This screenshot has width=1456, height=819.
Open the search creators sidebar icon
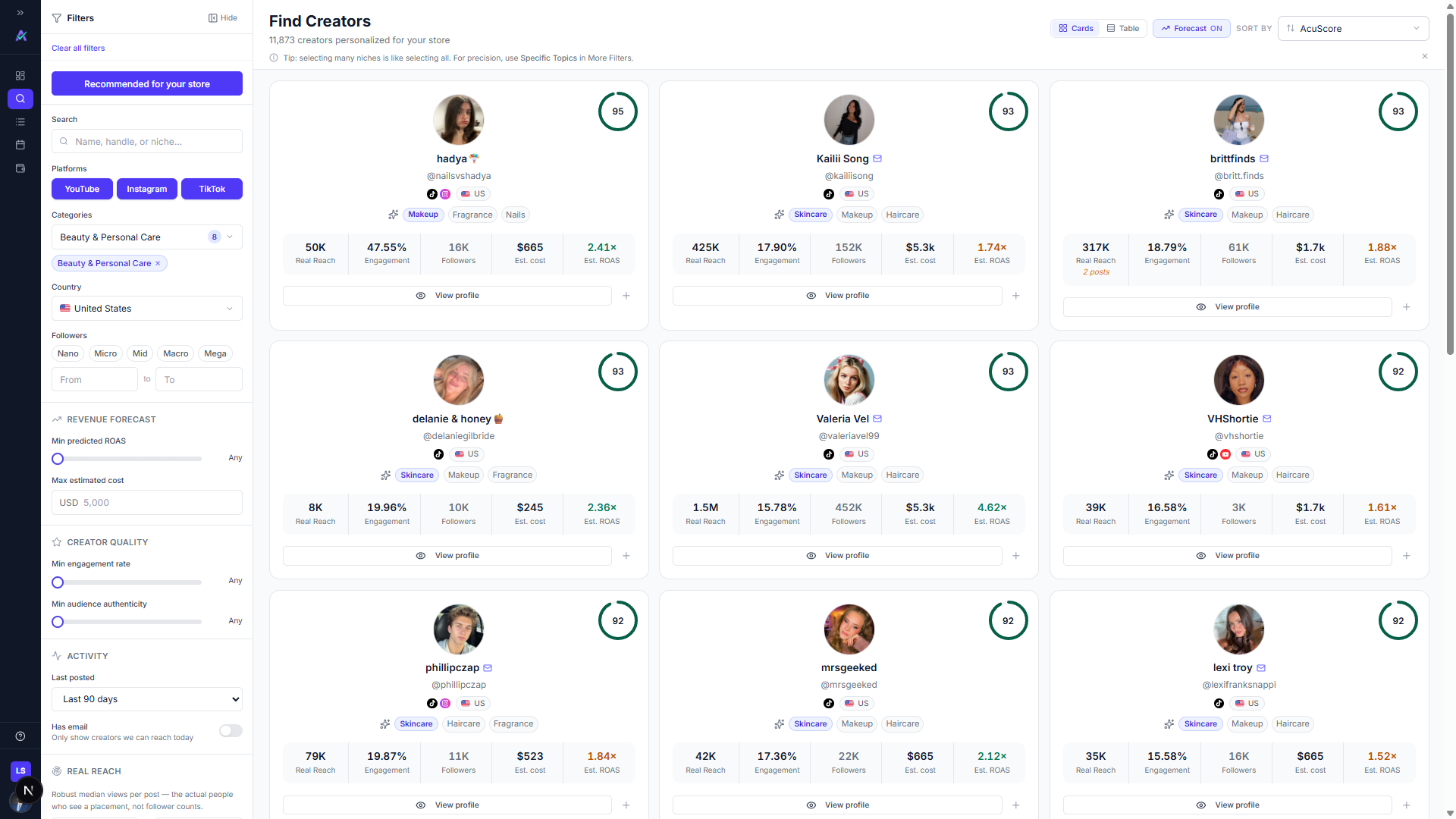(20, 99)
